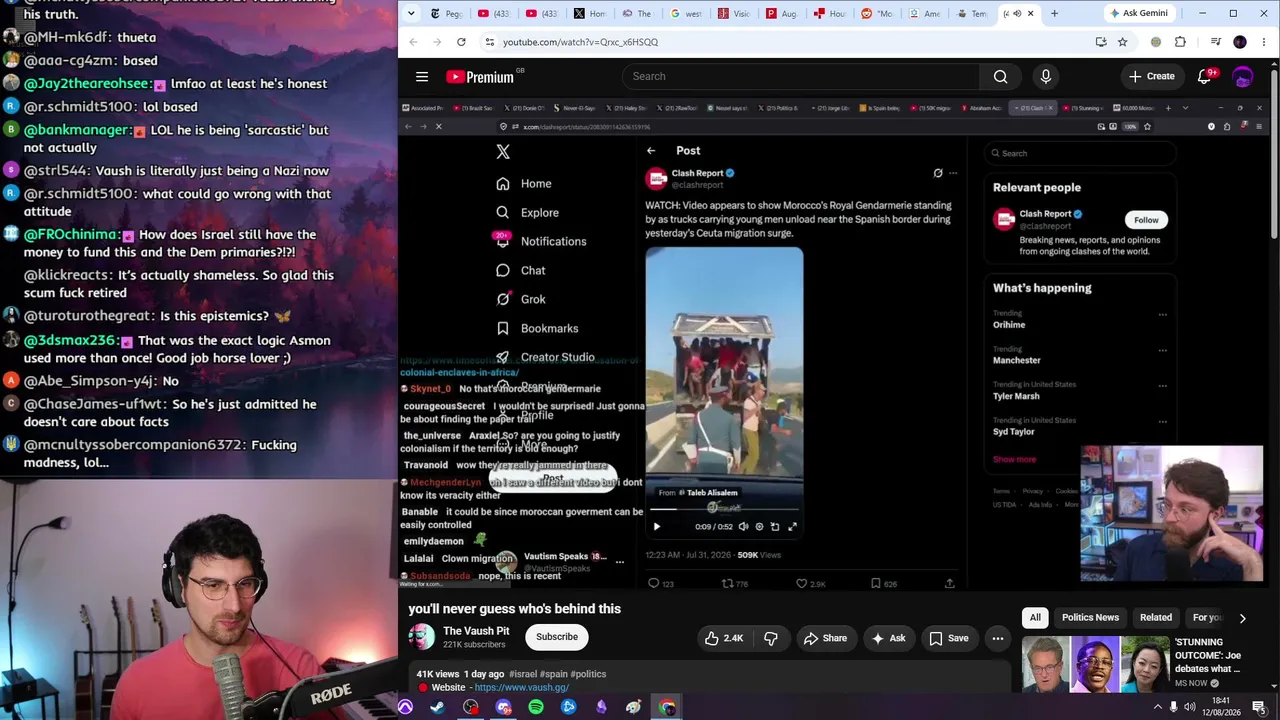Click the YouTube search magnifier button
Viewport: 1280px width, 720px height.
[x=1000, y=77]
